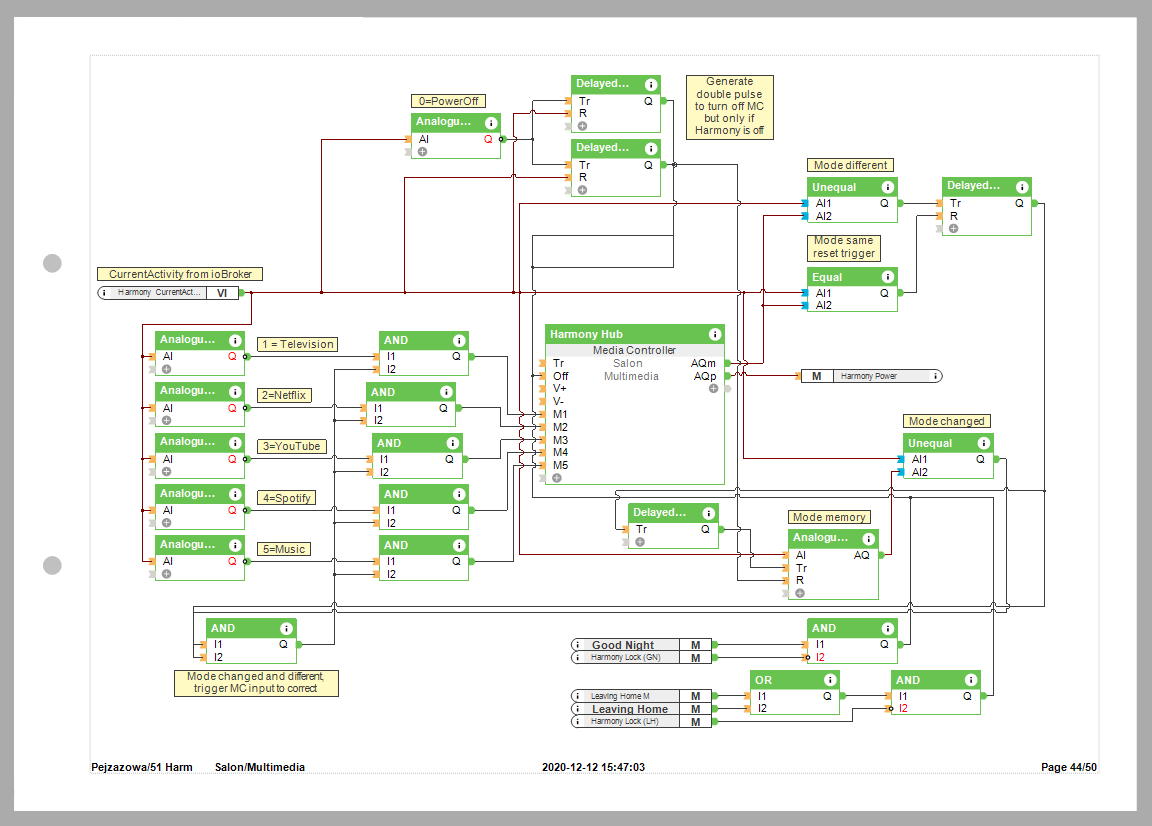Expand inputs with plus below M5 on Harmony Hub
This screenshot has width=1152, height=826.
tap(557, 478)
